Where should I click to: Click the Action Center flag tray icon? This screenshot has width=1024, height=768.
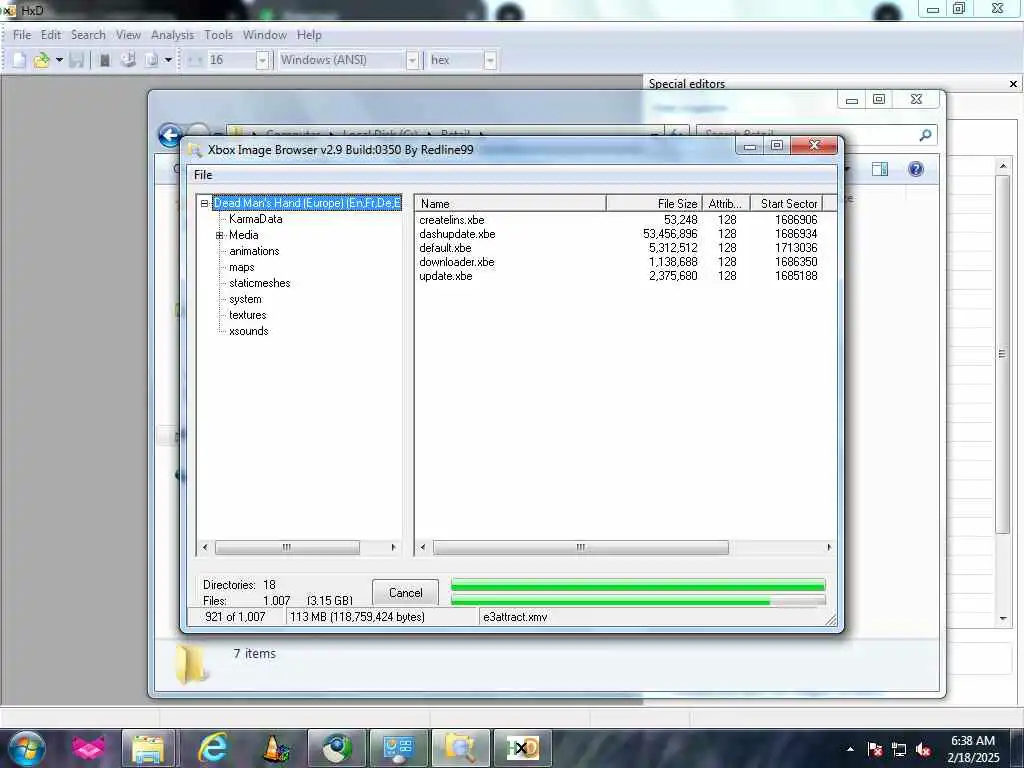coord(875,749)
